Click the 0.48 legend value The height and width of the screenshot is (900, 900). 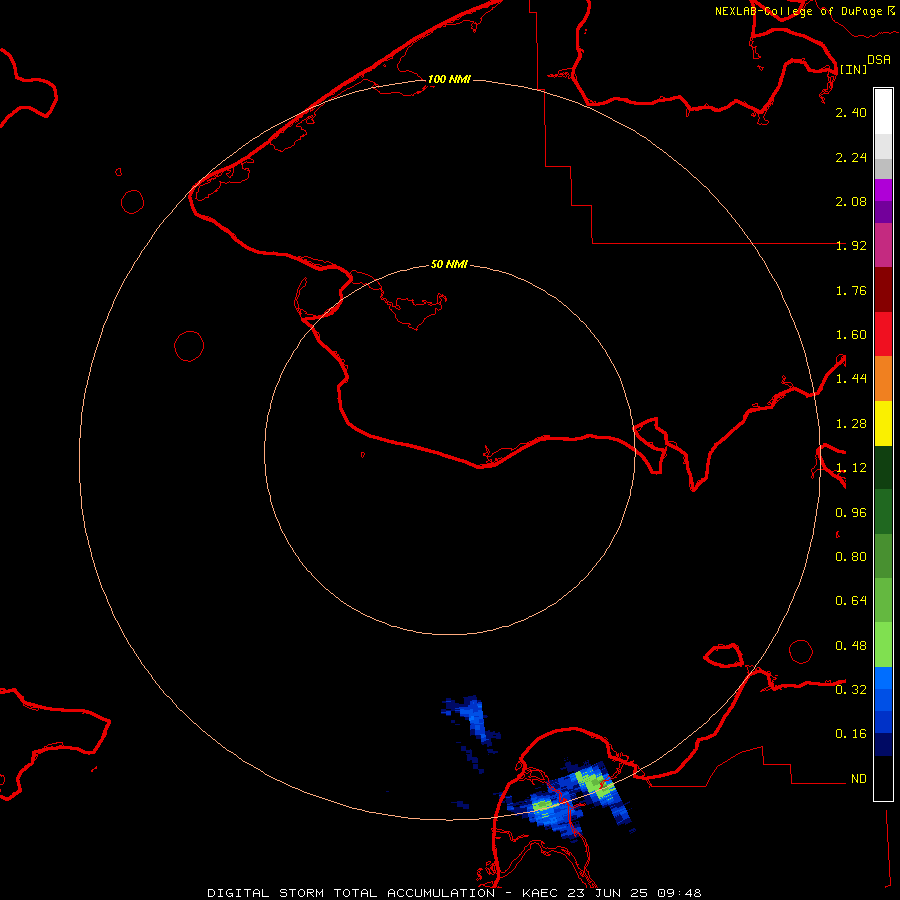pos(851,646)
